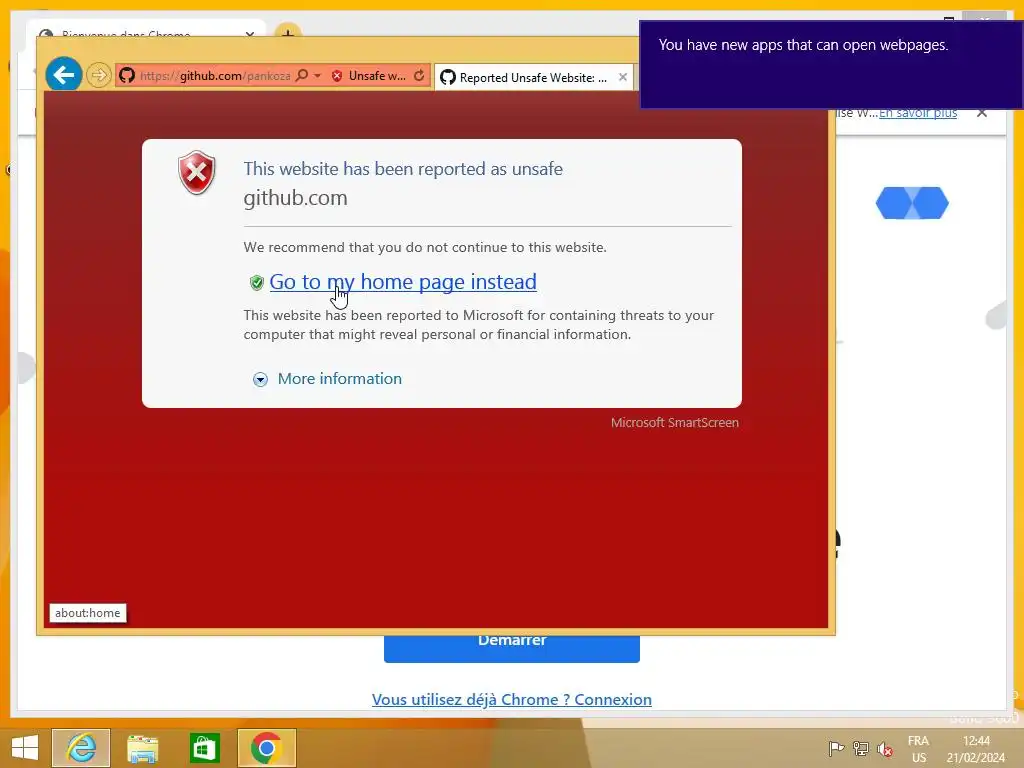The width and height of the screenshot is (1024, 768).
Task: Open Windows Store from taskbar
Action: click(204, 748)
